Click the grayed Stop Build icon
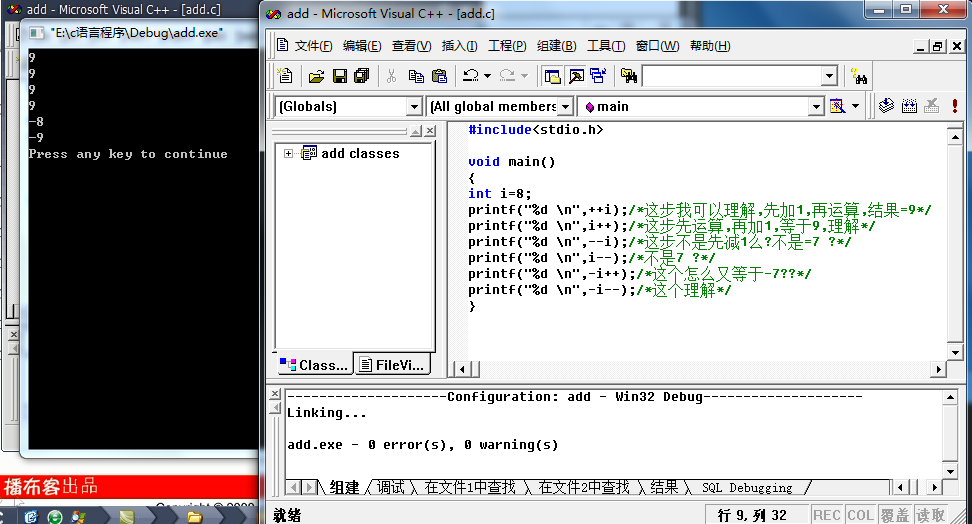The height and width of the screenshot is (524, 972). (931, 106)
